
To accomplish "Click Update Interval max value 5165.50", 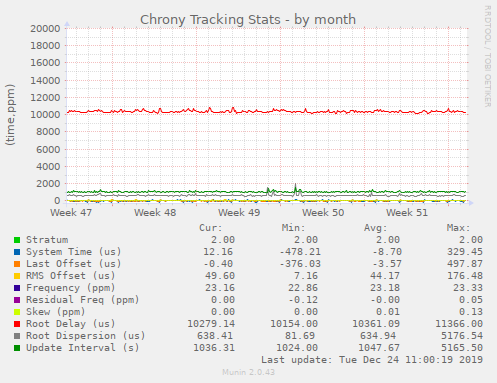I will pos(462,348).
